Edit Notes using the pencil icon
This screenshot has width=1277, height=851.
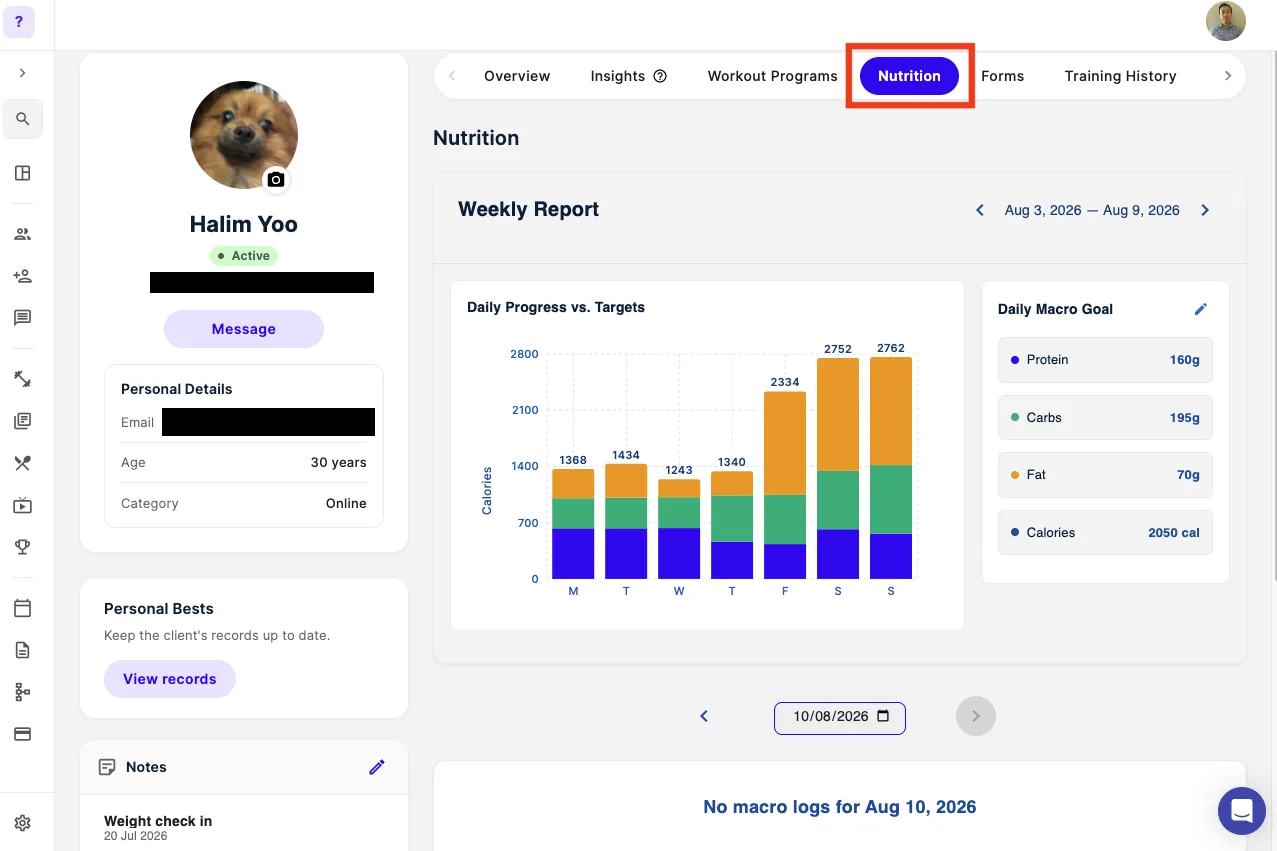coord(377,767)
